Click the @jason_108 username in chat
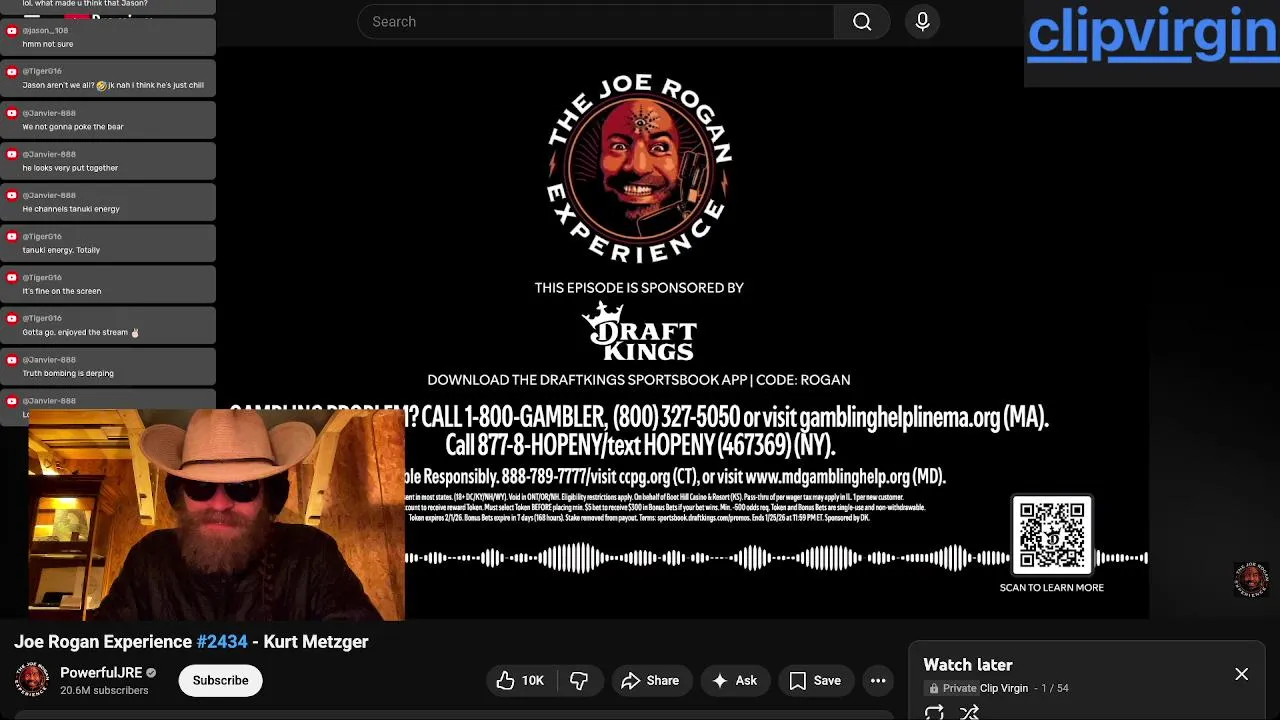1280x720 pixels. [45, 31]
